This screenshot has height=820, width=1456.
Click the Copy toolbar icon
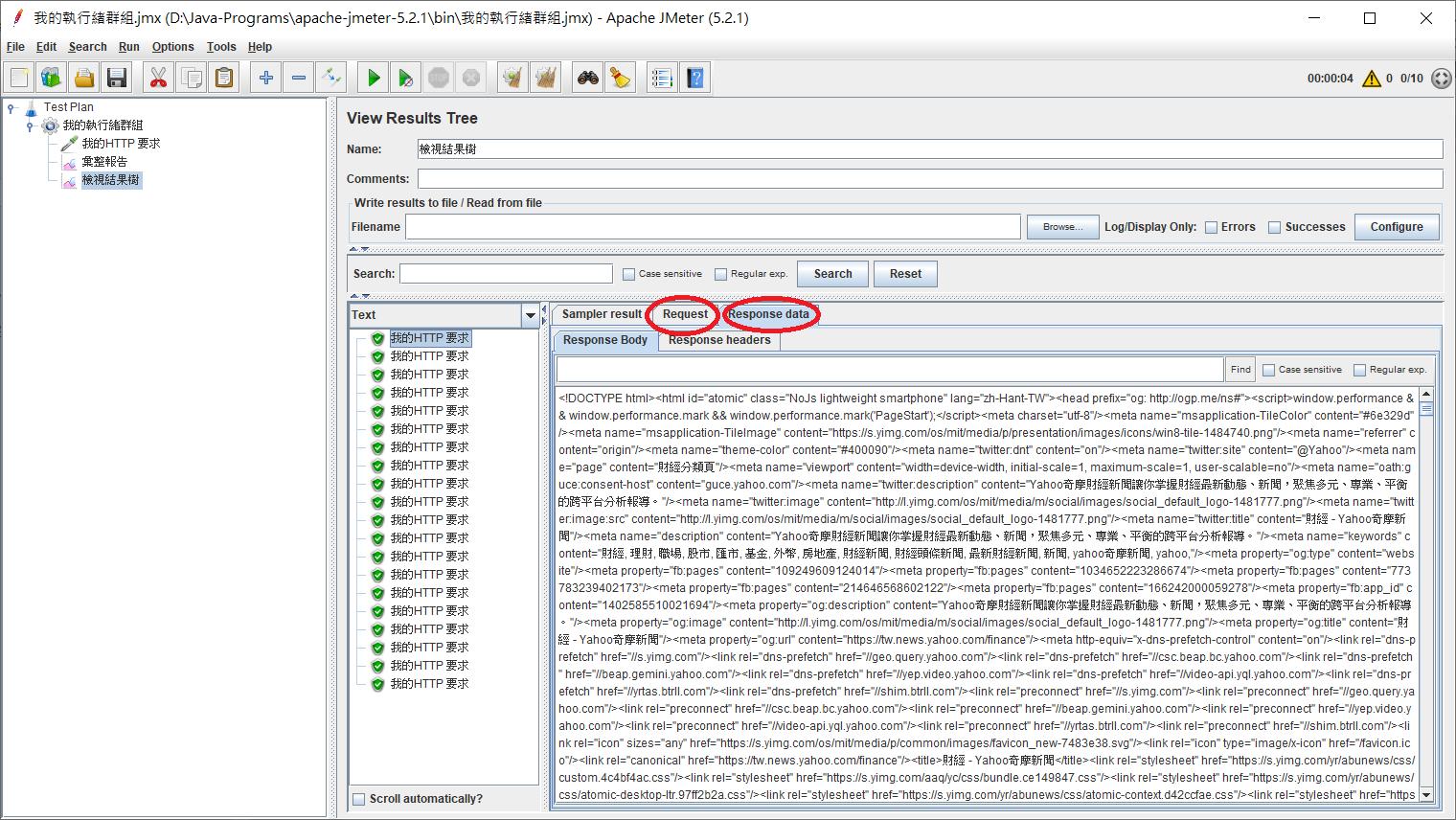pos(192,78)
